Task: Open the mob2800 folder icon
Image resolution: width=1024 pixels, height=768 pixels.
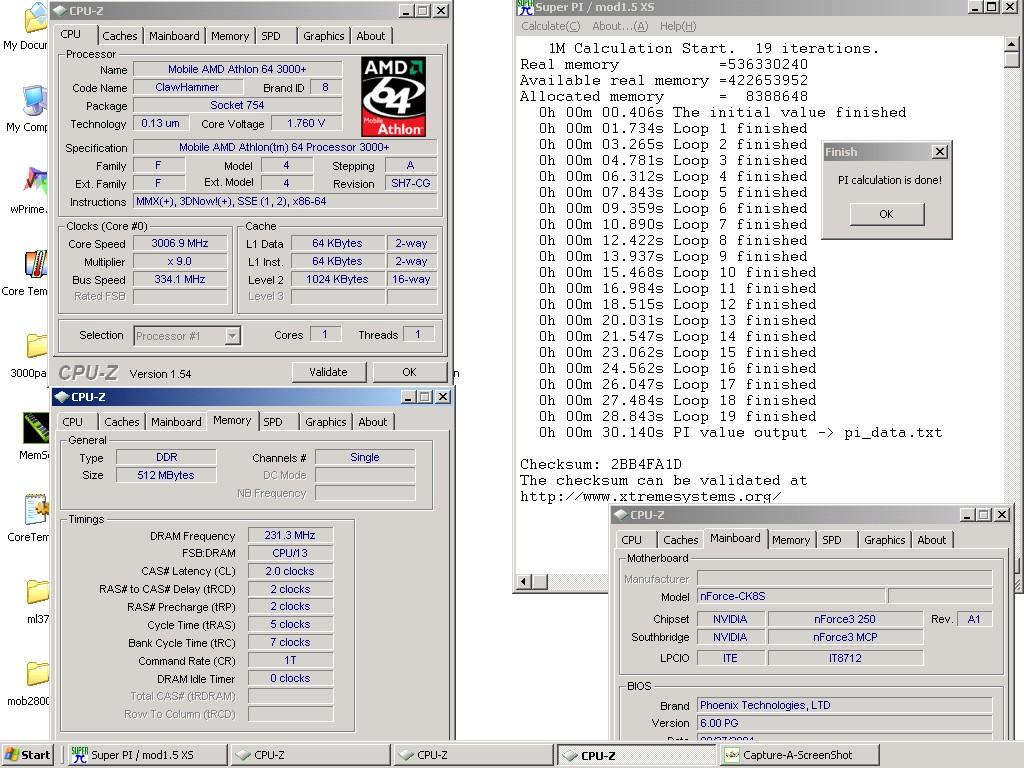Action: coord(37,673)
